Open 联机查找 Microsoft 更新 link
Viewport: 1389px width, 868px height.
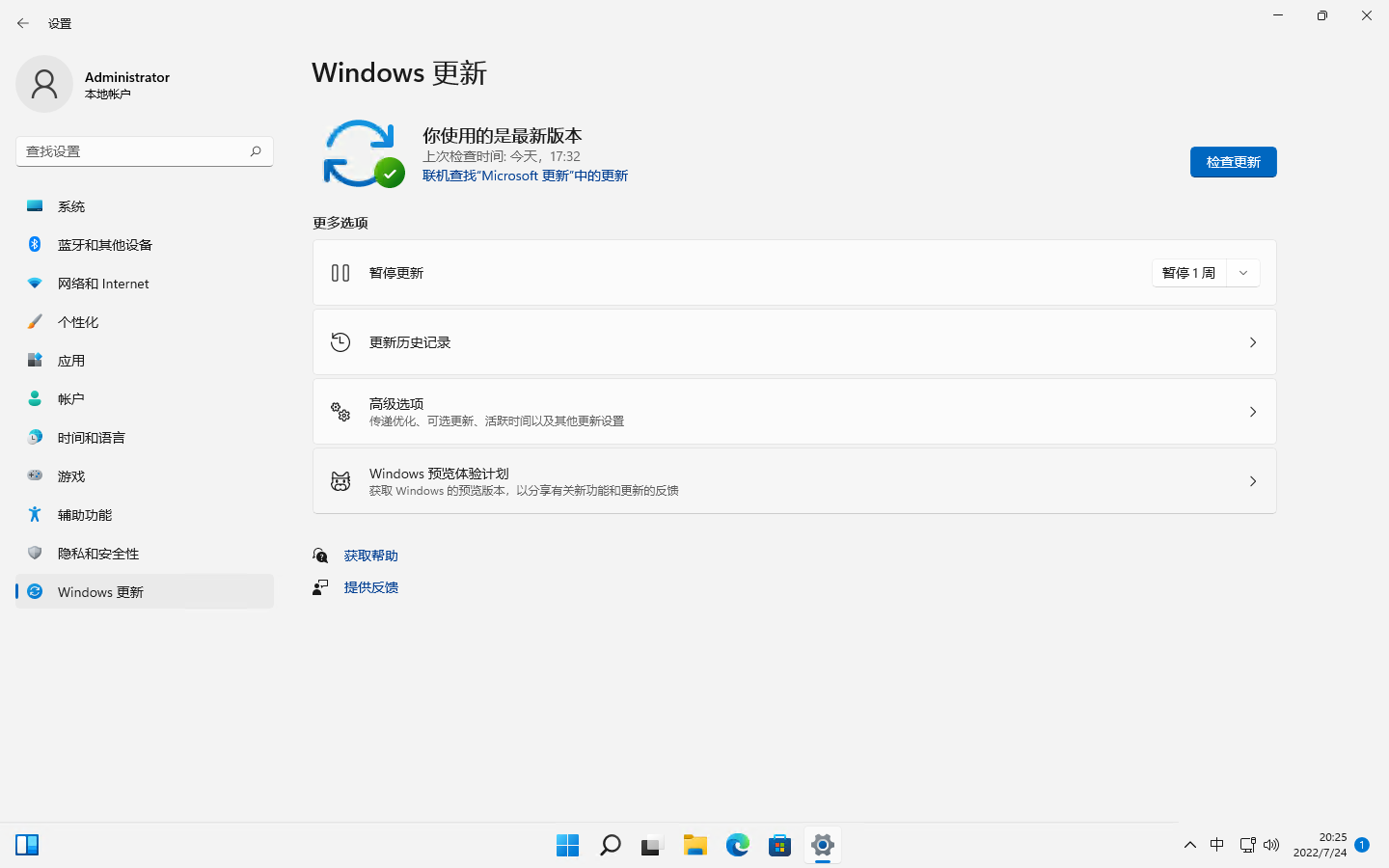(525, 176)
